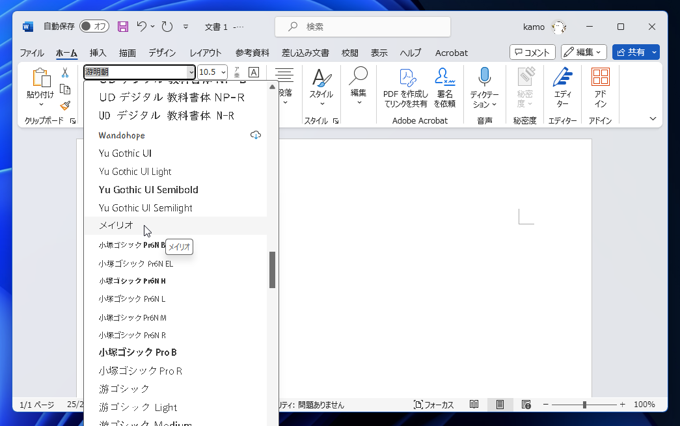The height and width of the screenshot is (426, 680).
Task: Request signatures via Acrobat
Action: coord(445,88)
